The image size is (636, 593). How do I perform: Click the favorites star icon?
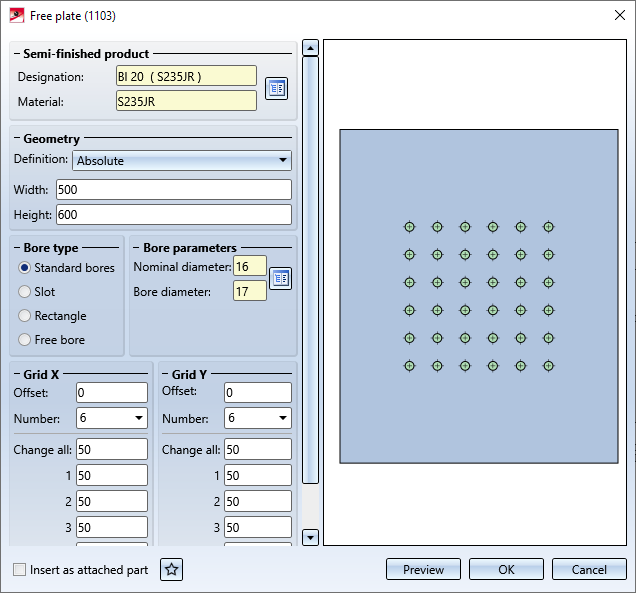pyautogui.click(x=172, y=570)
